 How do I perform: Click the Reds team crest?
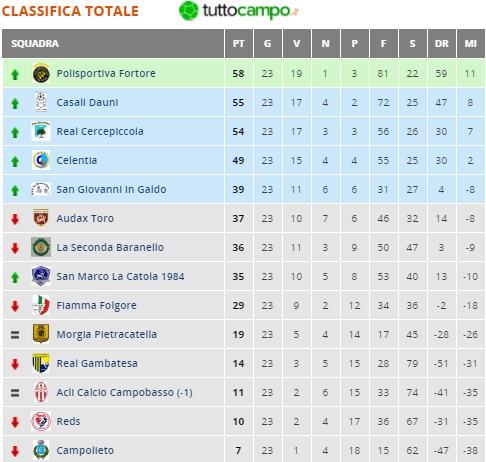coord(41,421)
